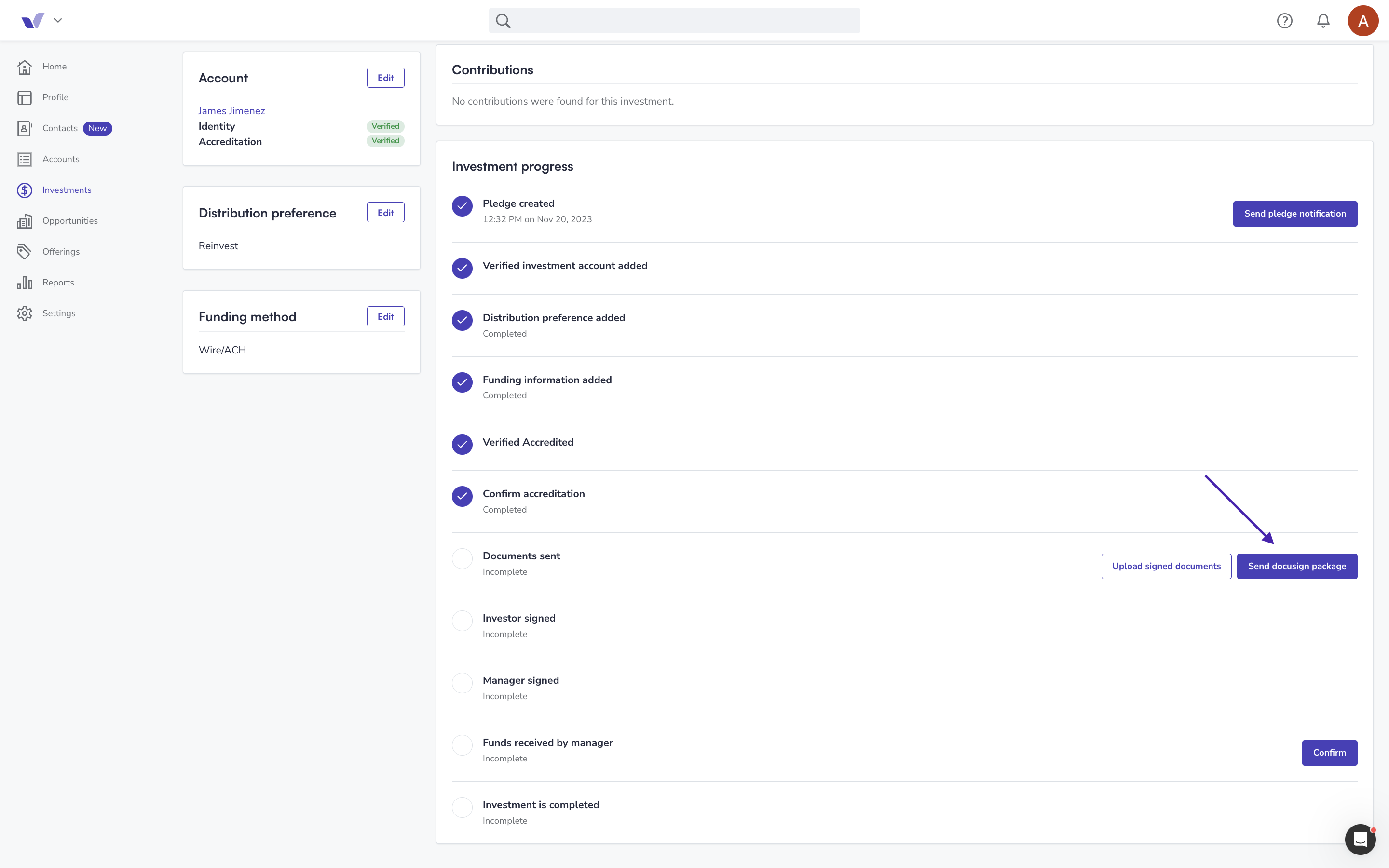Open the chat support widget icon
1389x868 pixels.
(1360, 839)
